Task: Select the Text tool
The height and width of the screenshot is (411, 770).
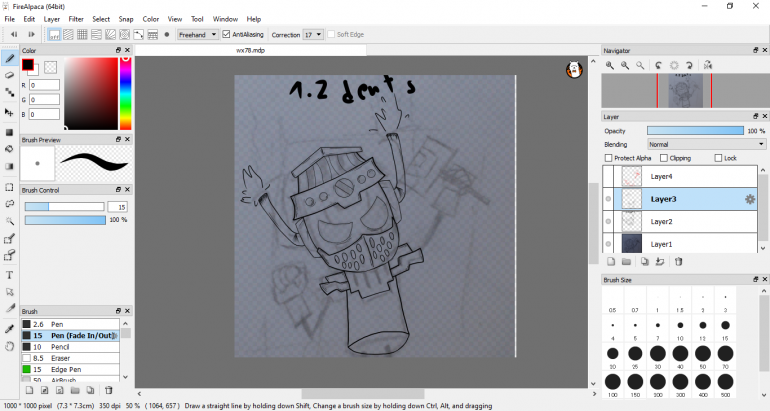Action: (x=10, y=275)
